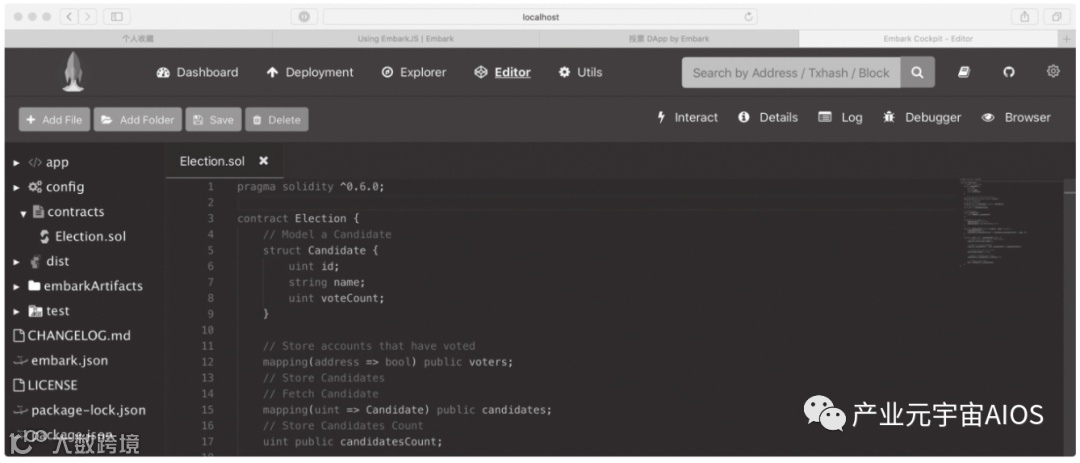Save the current file
Viewport: 1080px width, 463px height.
click(214, 119)
